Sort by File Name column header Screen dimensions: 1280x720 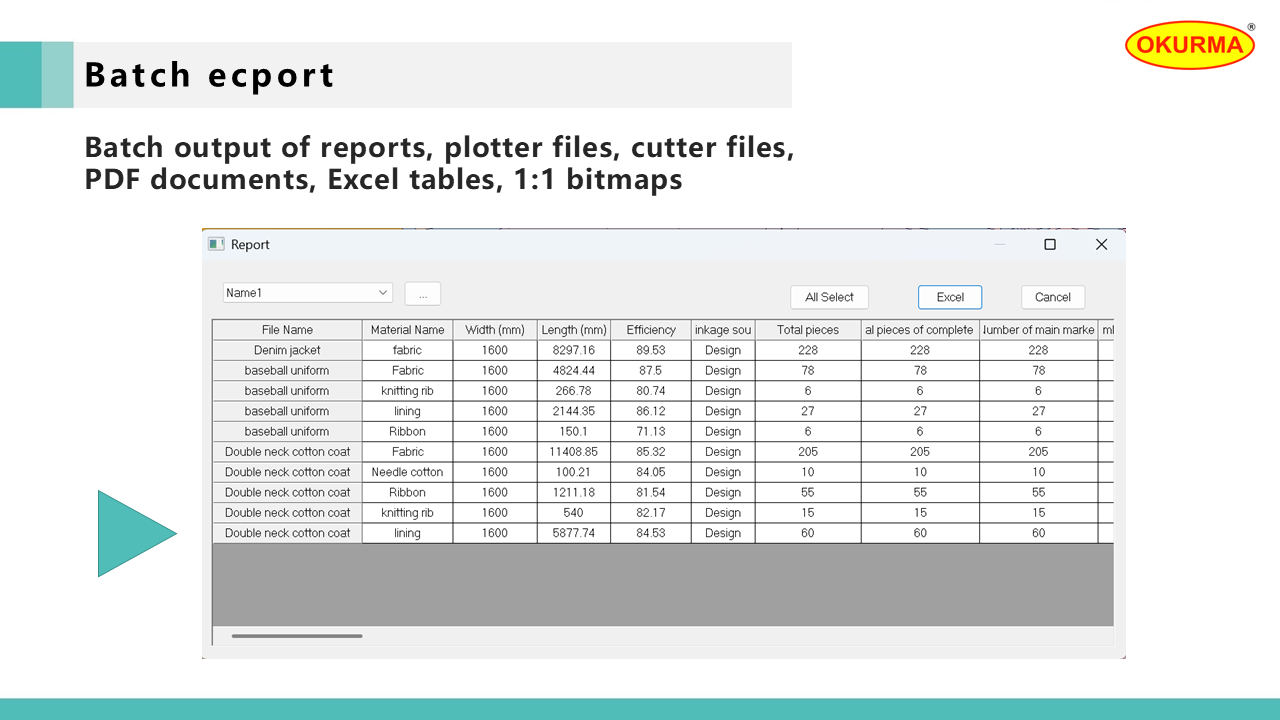(287, 330)
